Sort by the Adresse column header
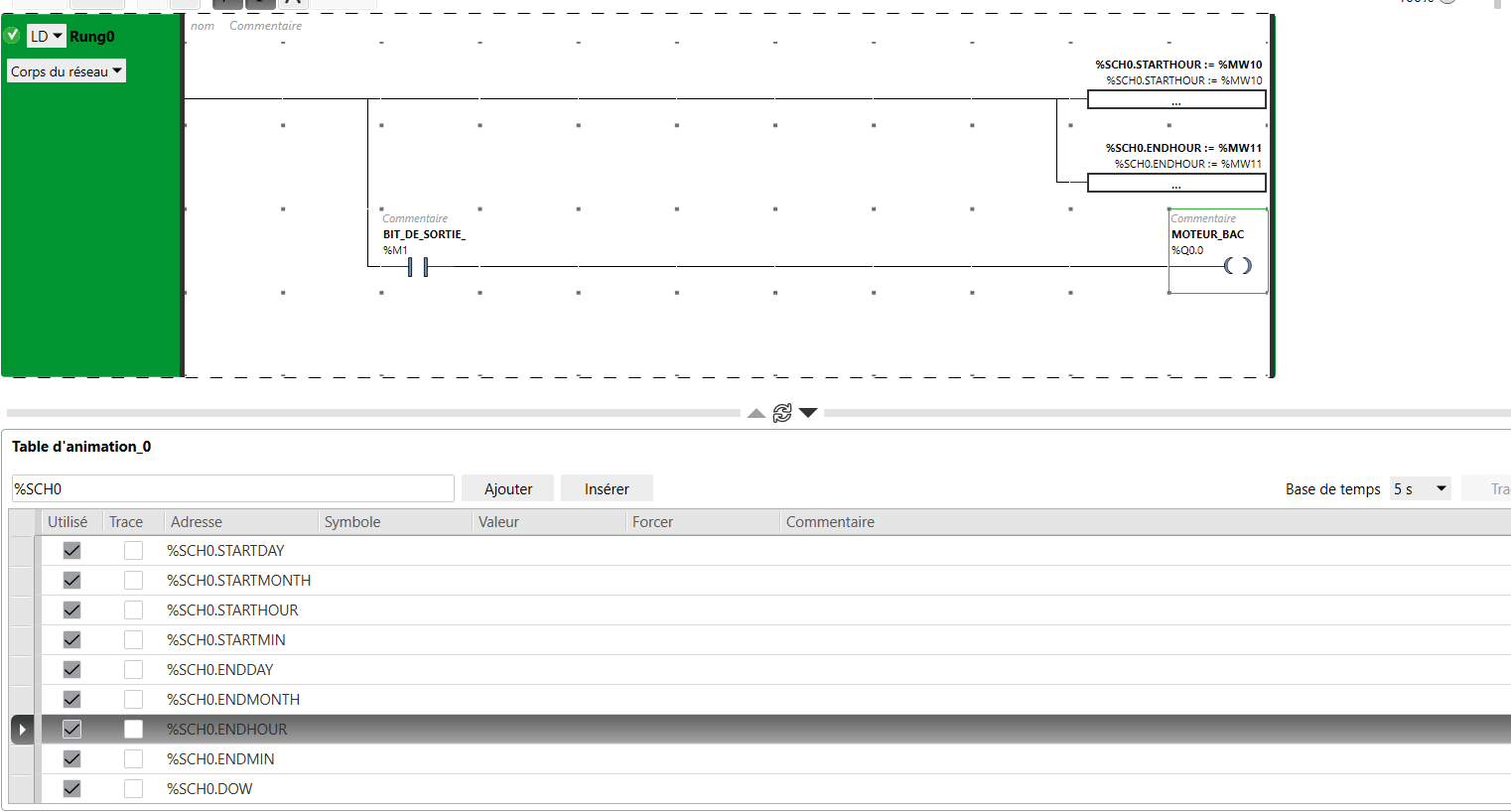This screenshot has height=812, width=1511. 197,522
